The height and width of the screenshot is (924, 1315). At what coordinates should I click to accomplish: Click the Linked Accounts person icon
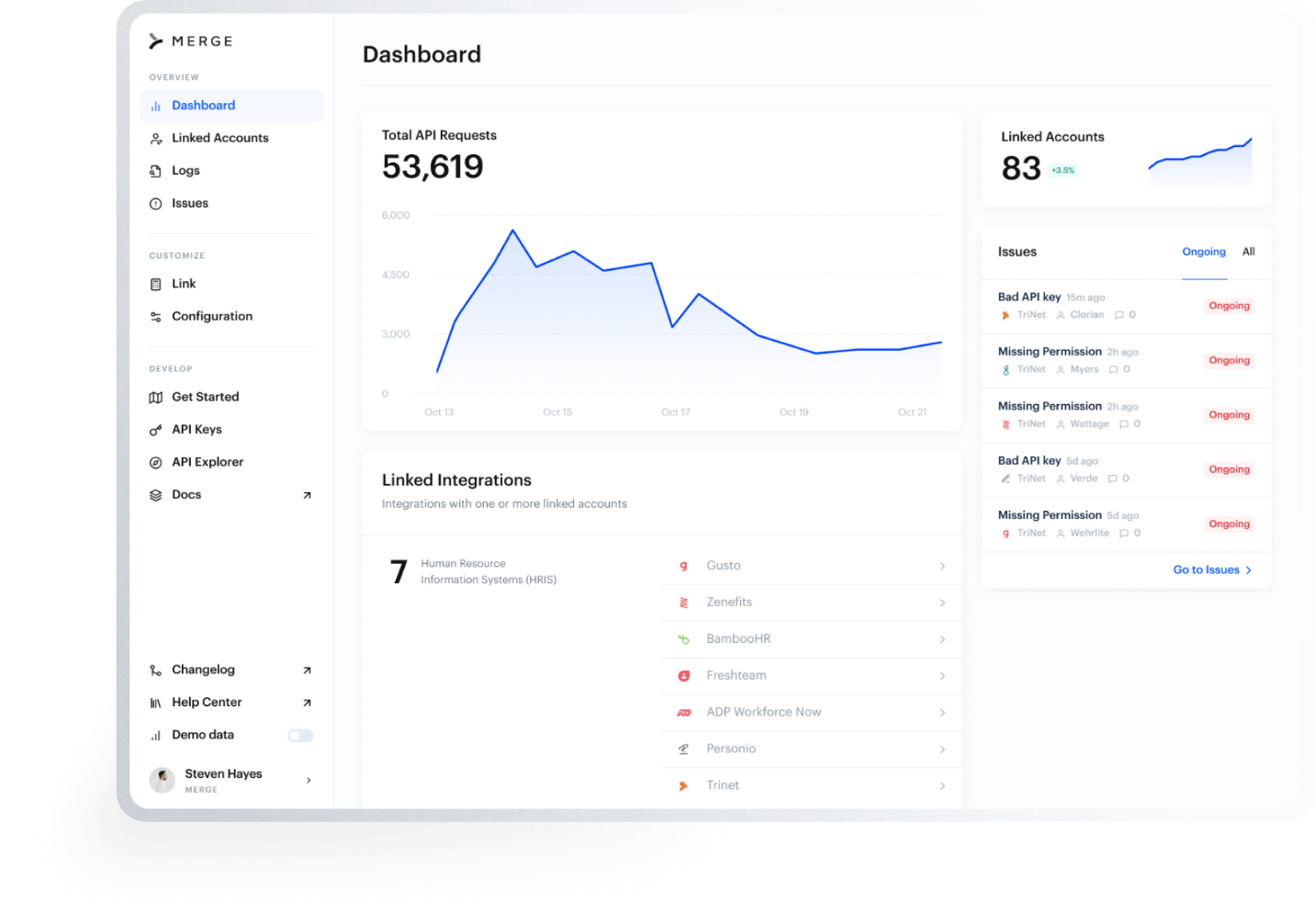(156, 139)
